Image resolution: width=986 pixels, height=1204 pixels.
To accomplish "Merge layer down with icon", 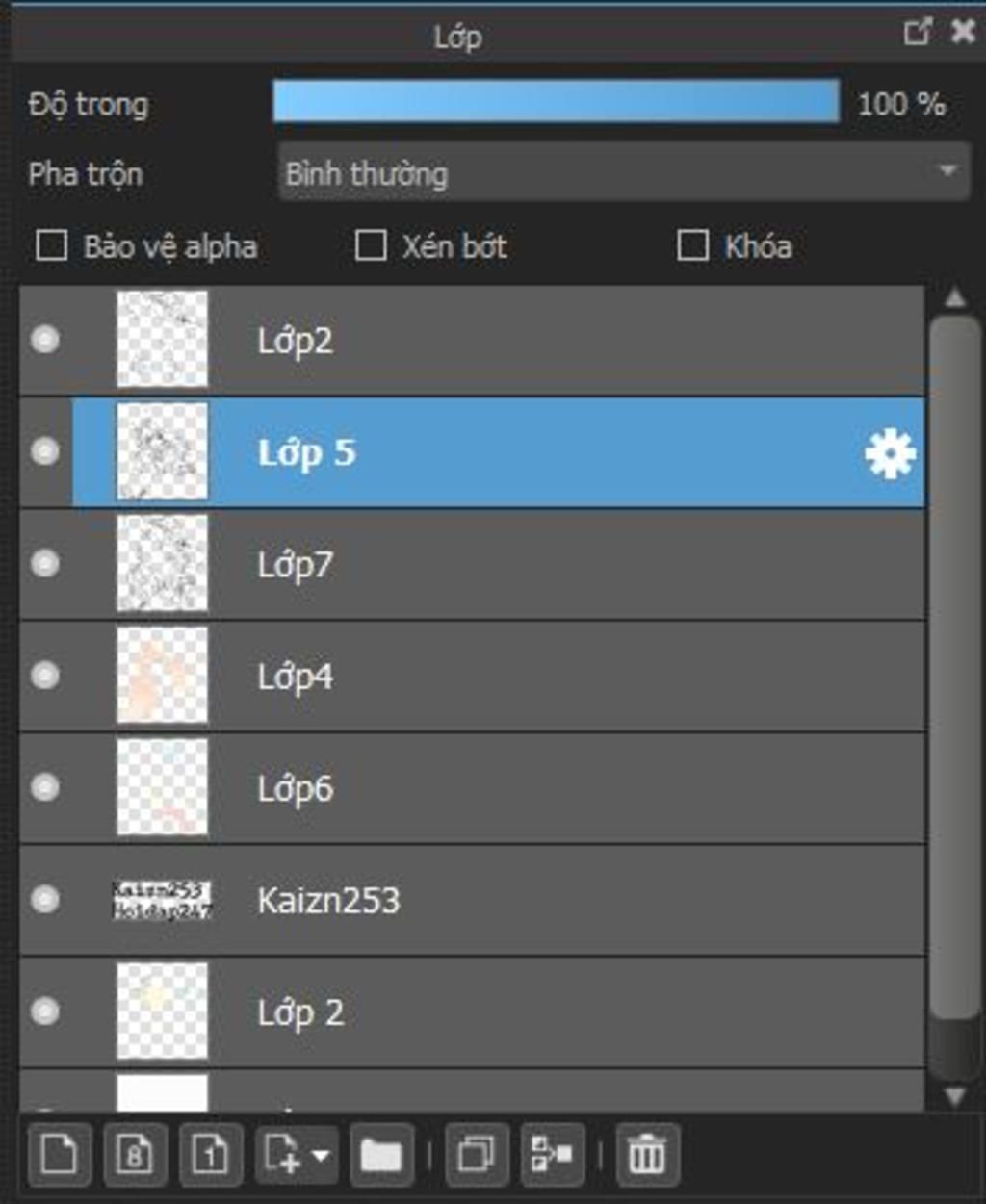I will click(552, 1153).
